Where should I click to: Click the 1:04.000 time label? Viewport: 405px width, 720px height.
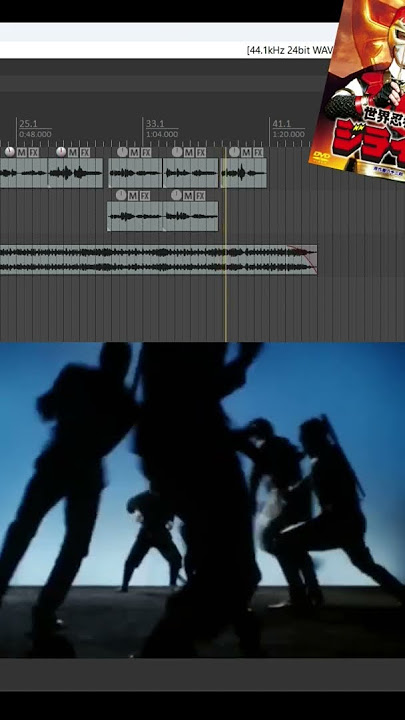click(x=162, y=134)
